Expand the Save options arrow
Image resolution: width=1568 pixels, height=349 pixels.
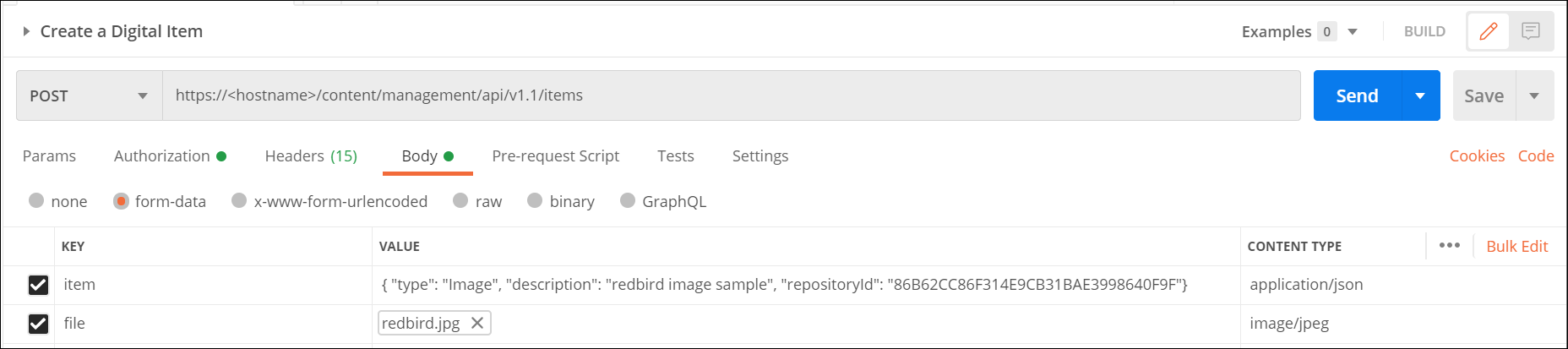click(x=1534, y=95)
